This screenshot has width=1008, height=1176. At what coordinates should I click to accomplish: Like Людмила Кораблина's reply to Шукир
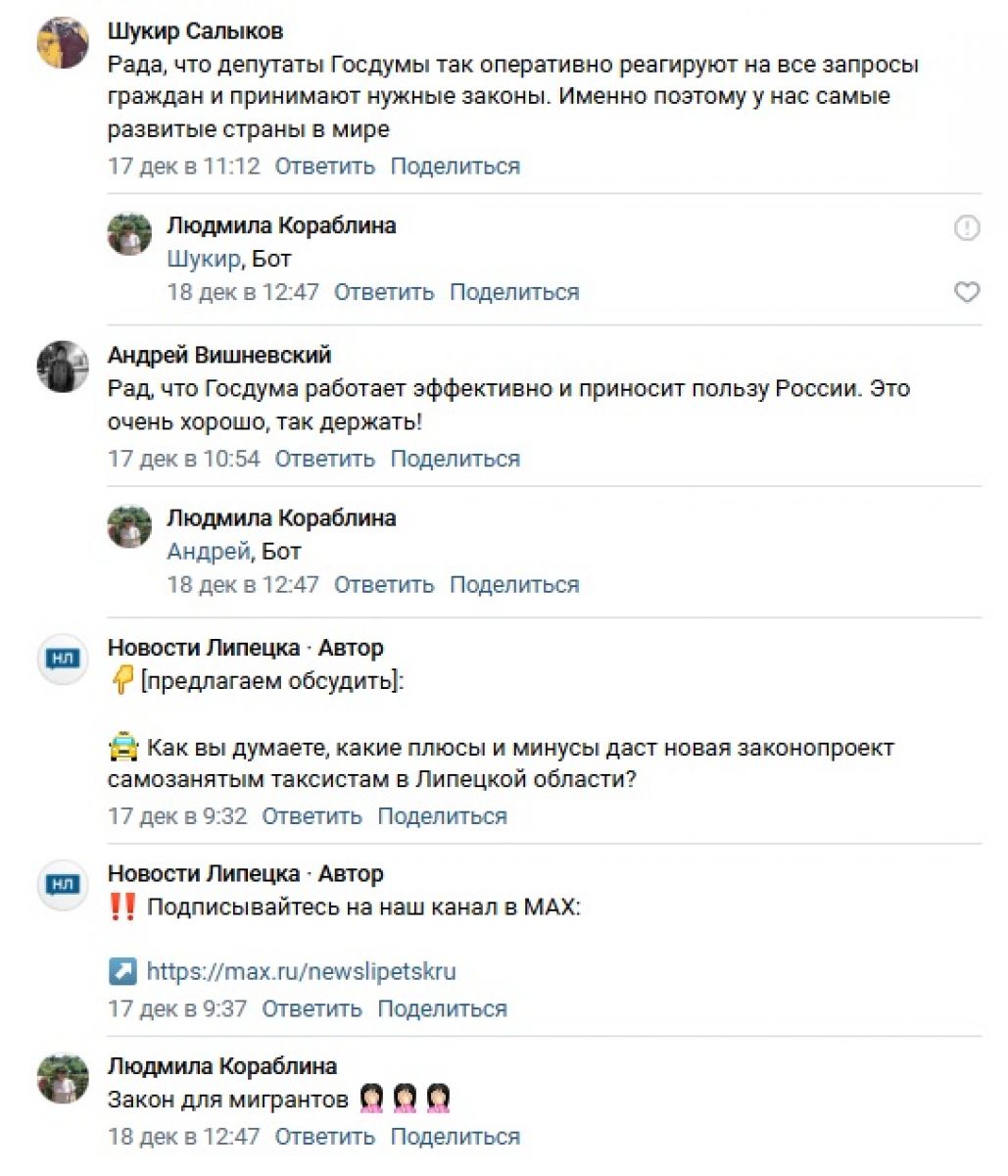point(966,292)
